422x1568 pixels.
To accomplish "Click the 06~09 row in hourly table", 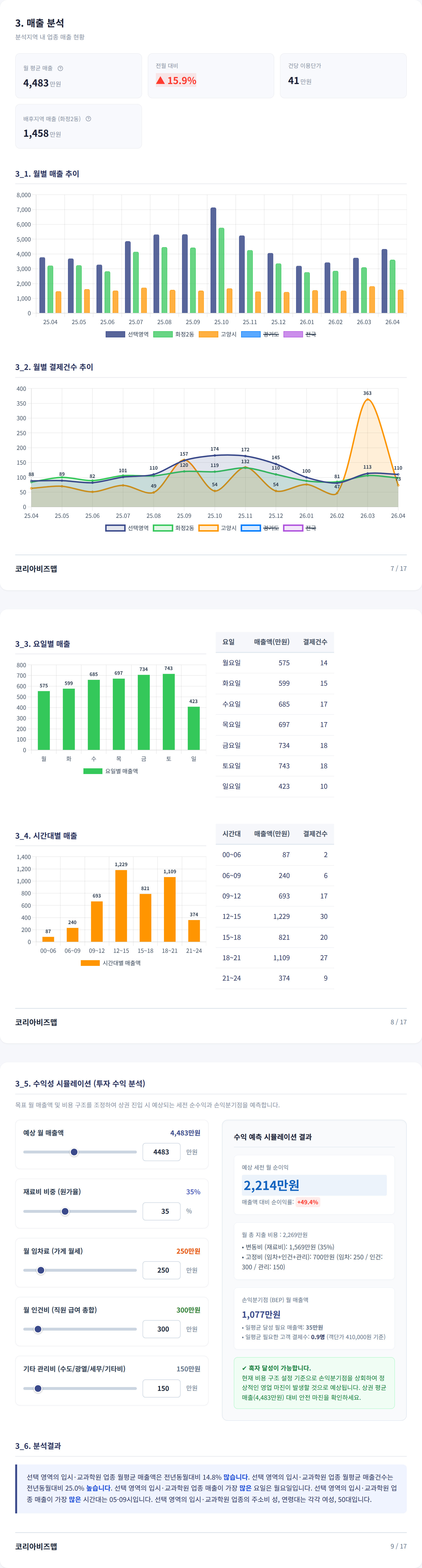I will [275, 875].
